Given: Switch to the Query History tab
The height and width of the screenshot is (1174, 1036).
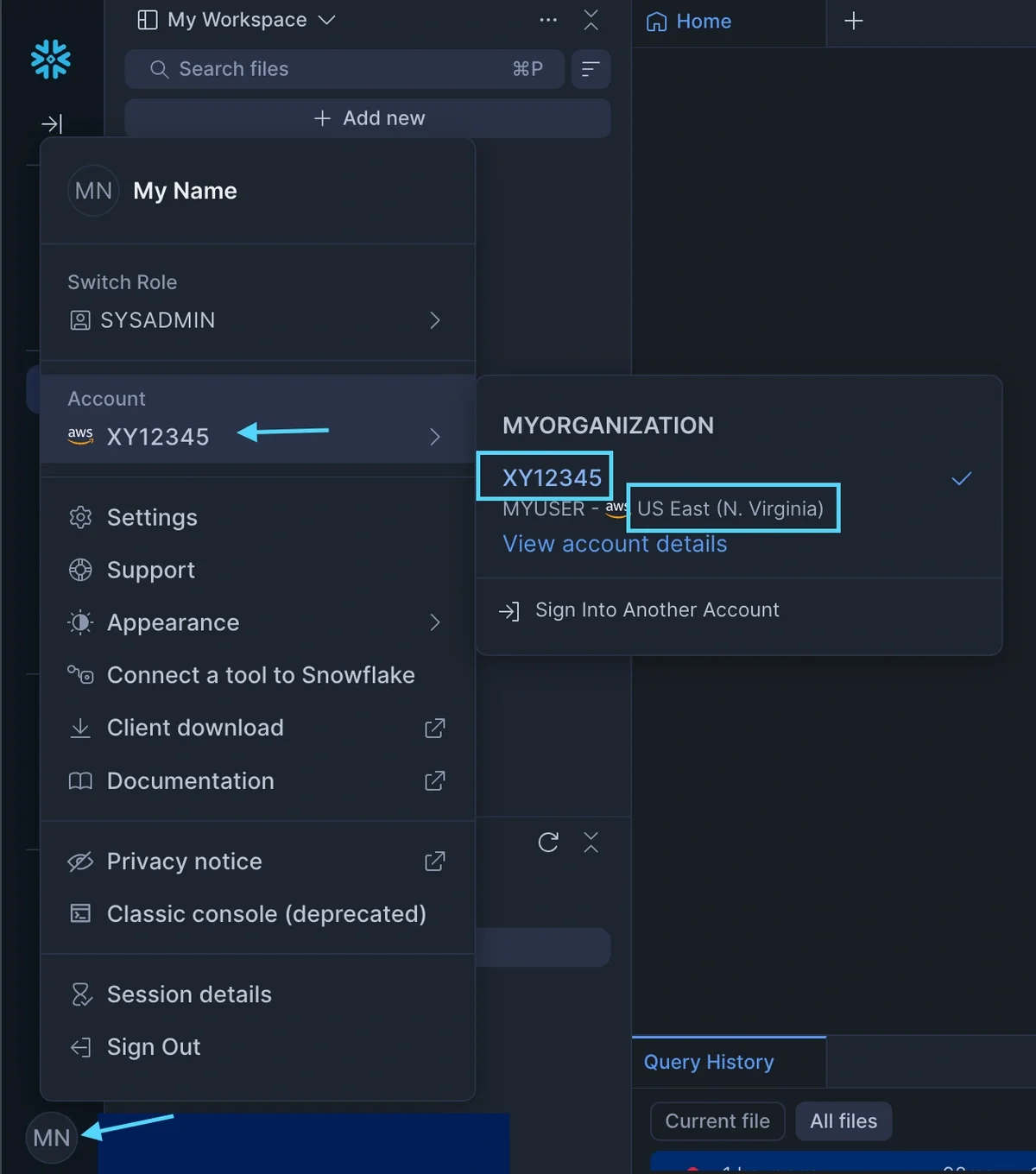Looking at the screenshot, I should point(709,1062).
